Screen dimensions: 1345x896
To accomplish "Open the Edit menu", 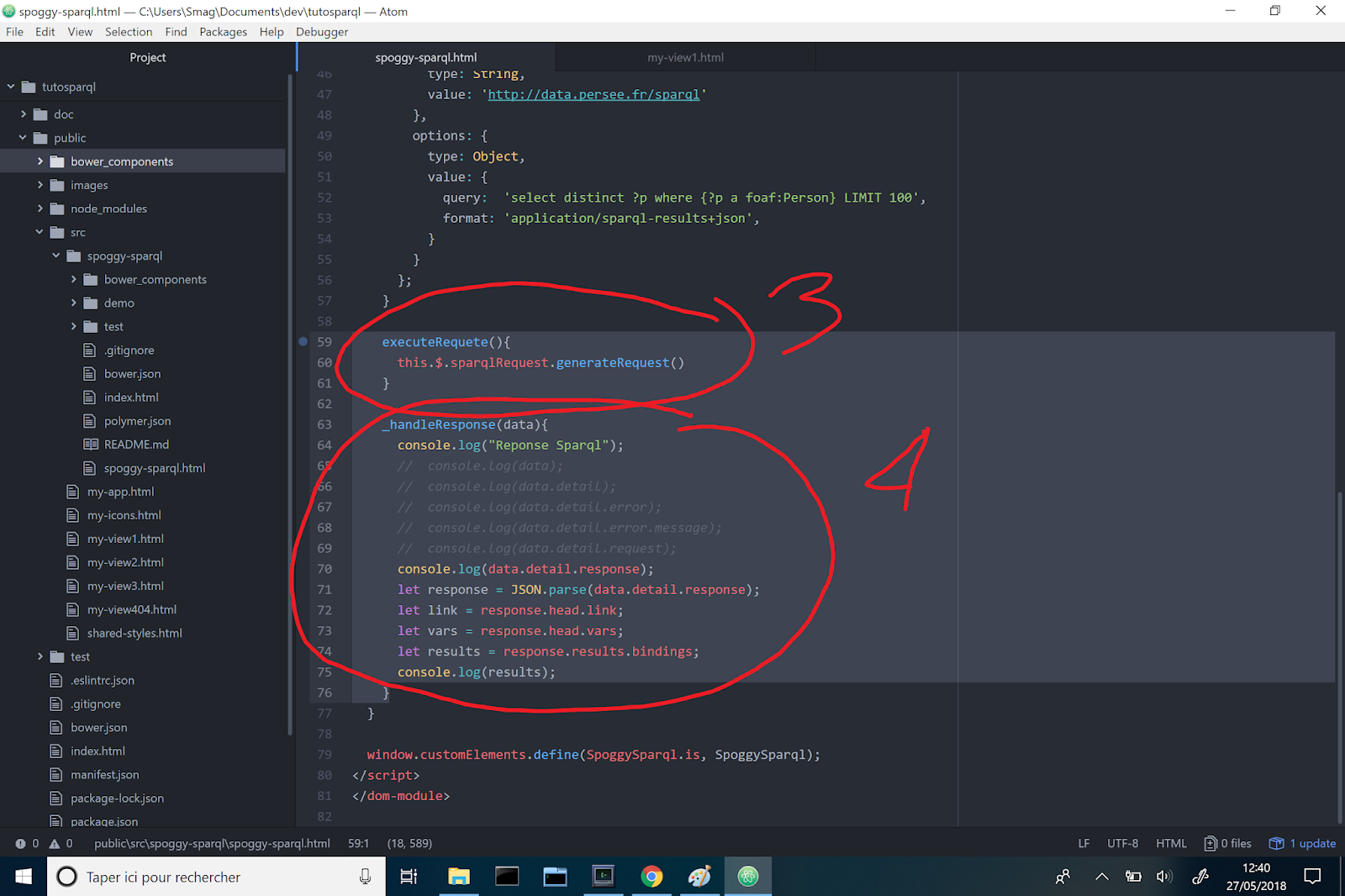I will (45, 32).
